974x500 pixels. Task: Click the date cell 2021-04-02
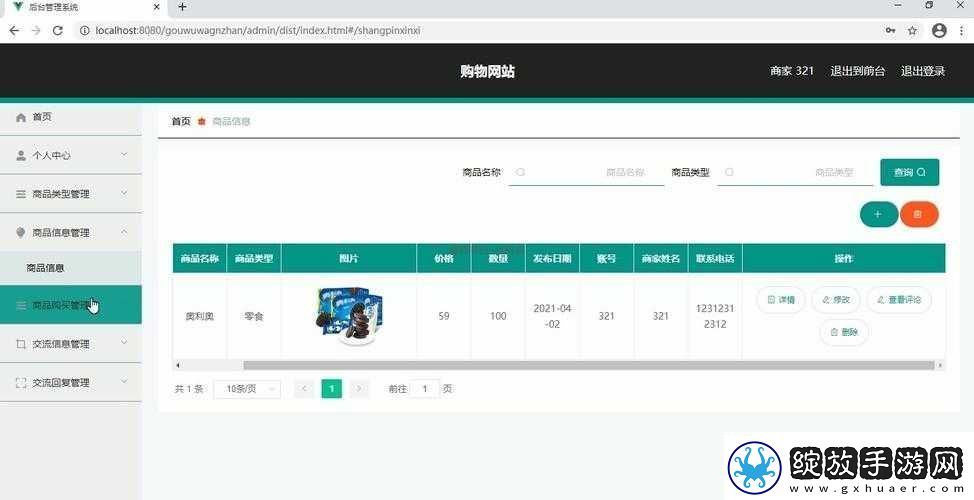click(552, 316)
